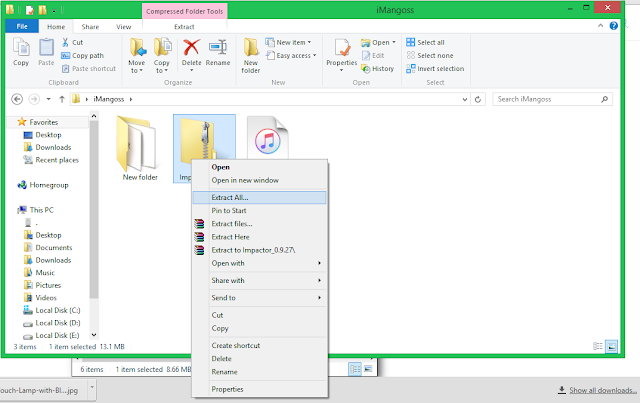This screenshot has height=403, width=640.
Task: Select the iTunes music file icon
Action: point(268,139)
